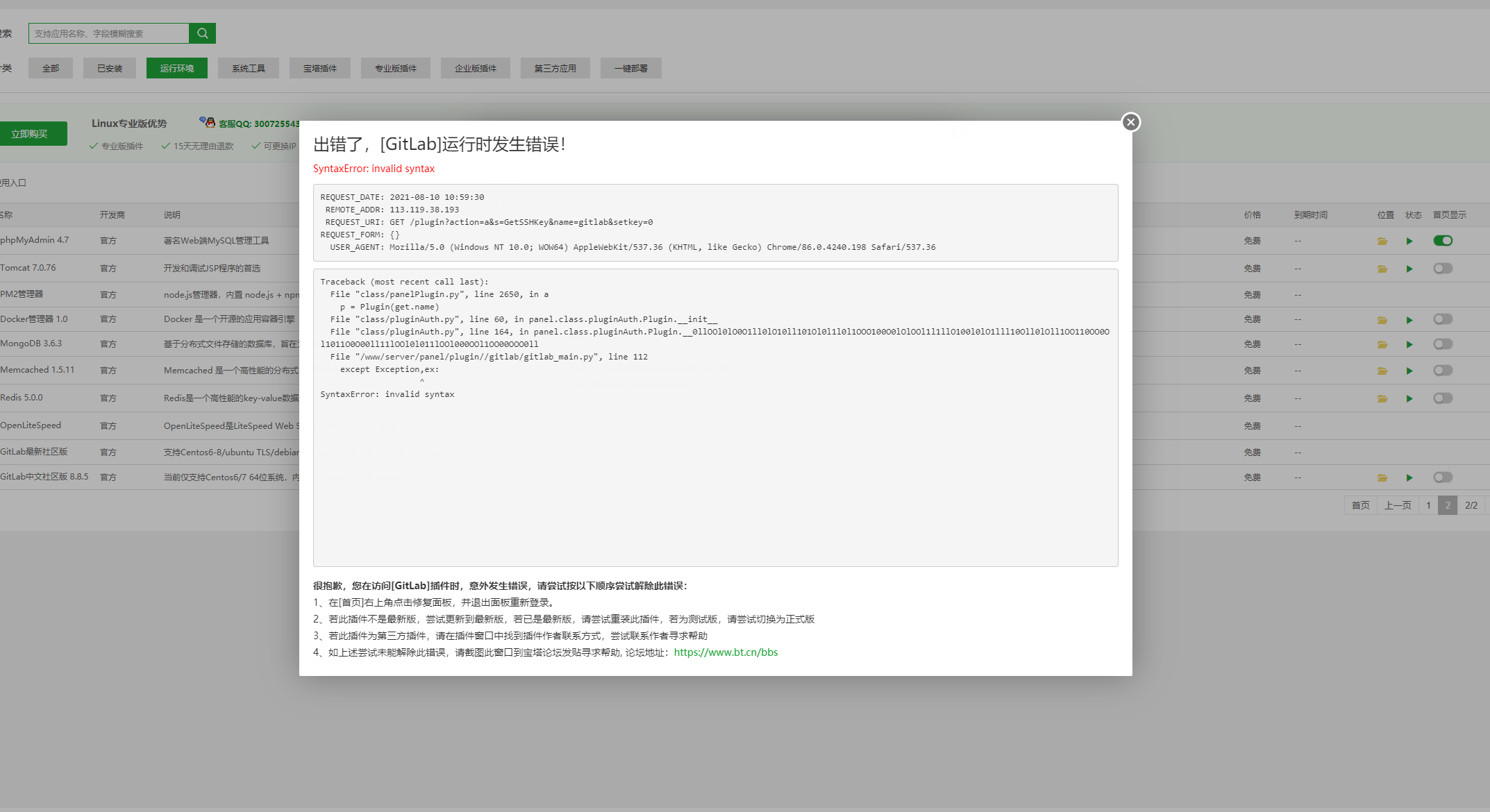The image size is (1490, 812).
Task: Switch to the 一键部署 category tab
Action: (631, 68)
